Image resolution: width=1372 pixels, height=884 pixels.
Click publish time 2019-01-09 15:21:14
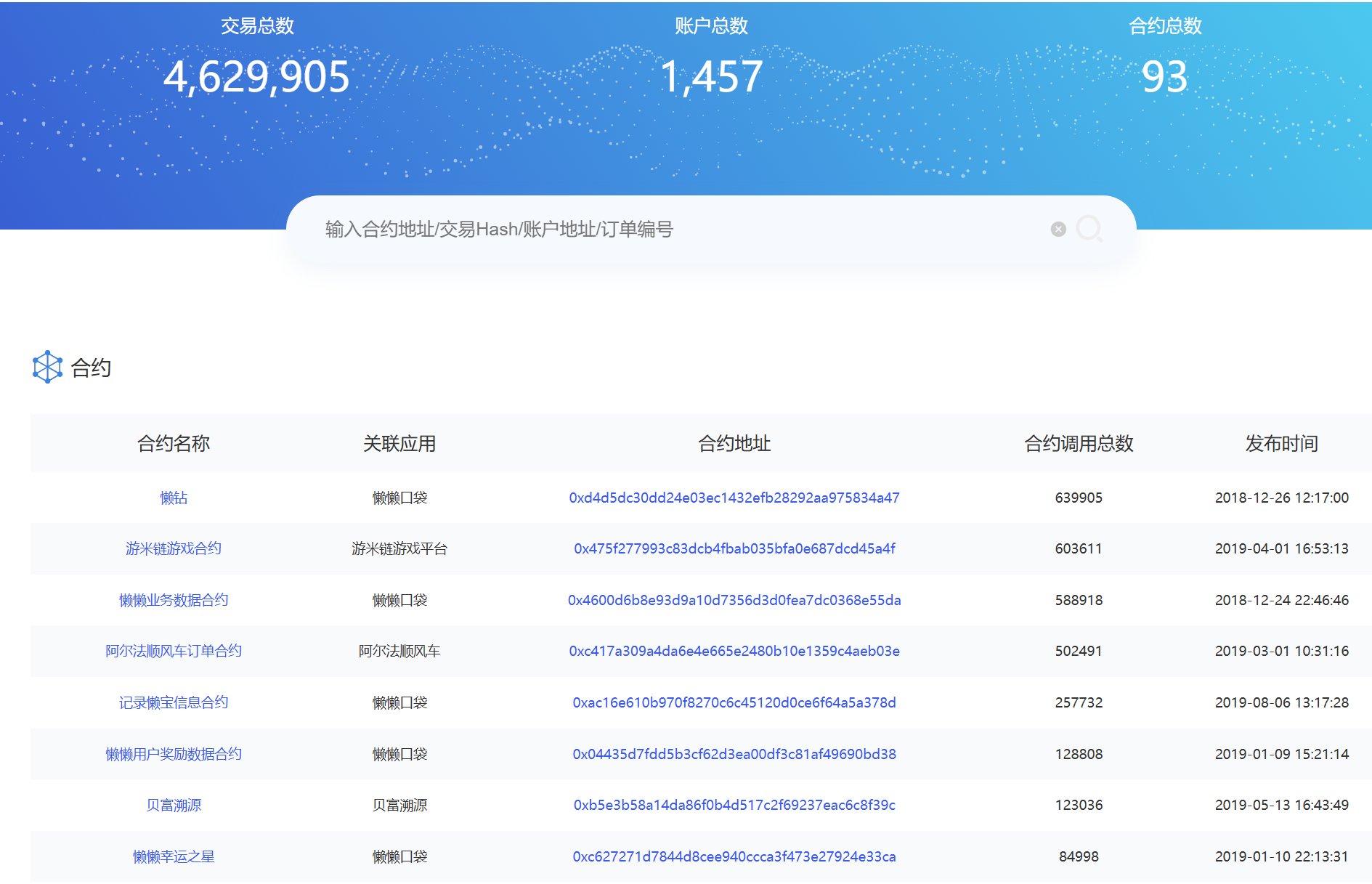click(x=1281, y=754)
